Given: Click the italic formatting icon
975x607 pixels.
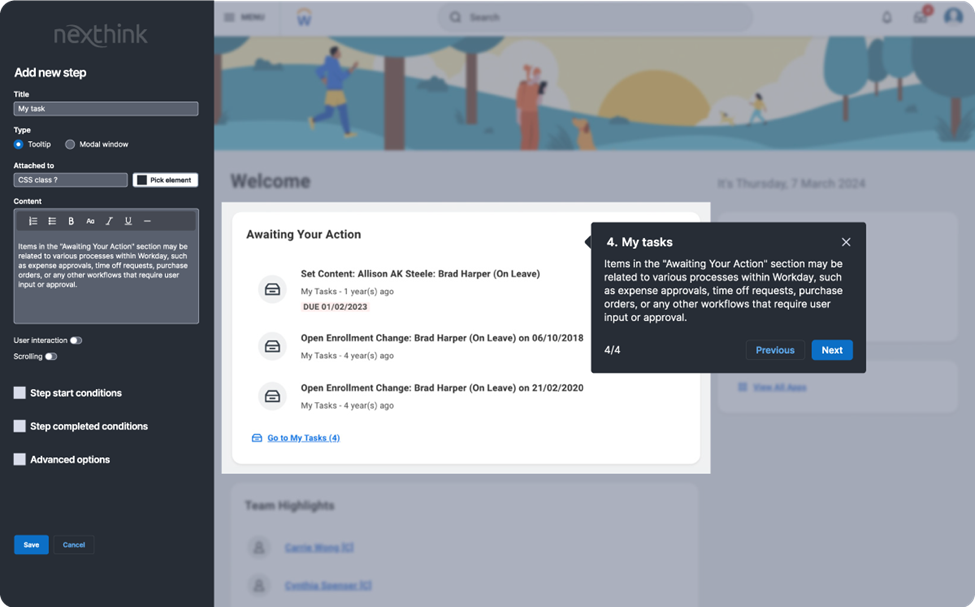Looking at the screenshot, I should [109, 221].
